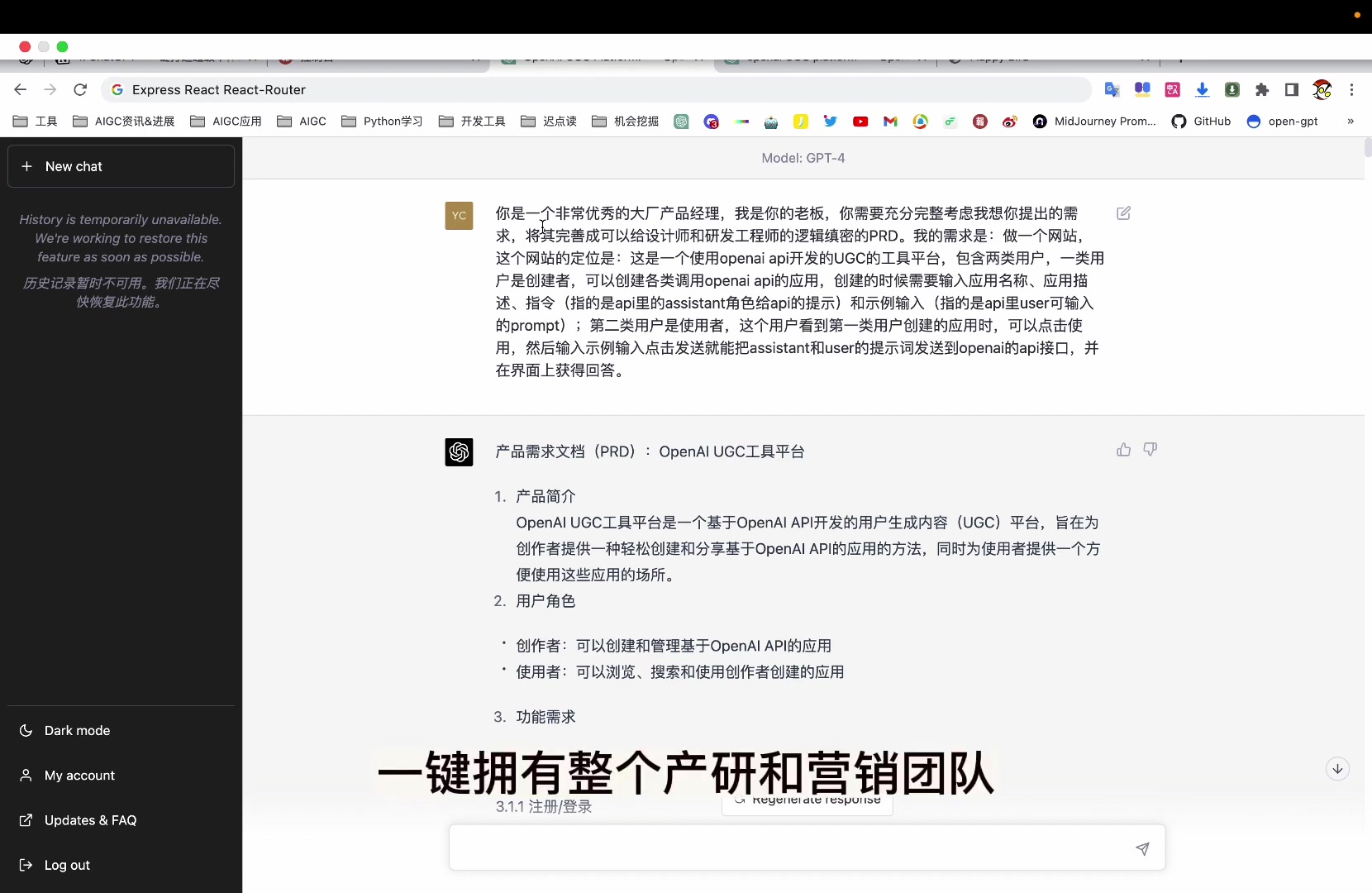1372x893 pixels.
Task: Open the yellow note bookmark
Action: tap(801, 122)
